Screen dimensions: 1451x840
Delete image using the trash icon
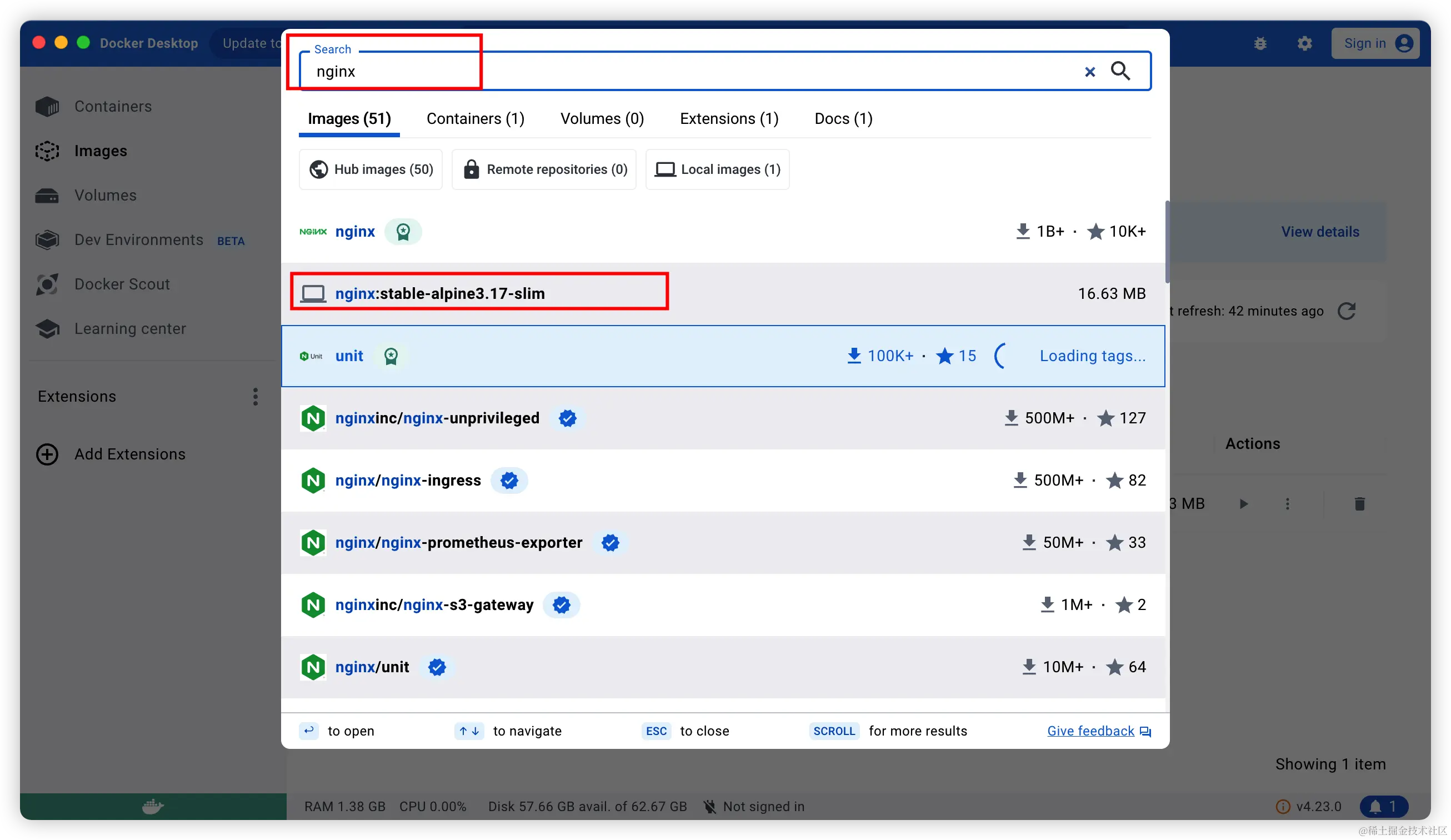coord(1359,504)
